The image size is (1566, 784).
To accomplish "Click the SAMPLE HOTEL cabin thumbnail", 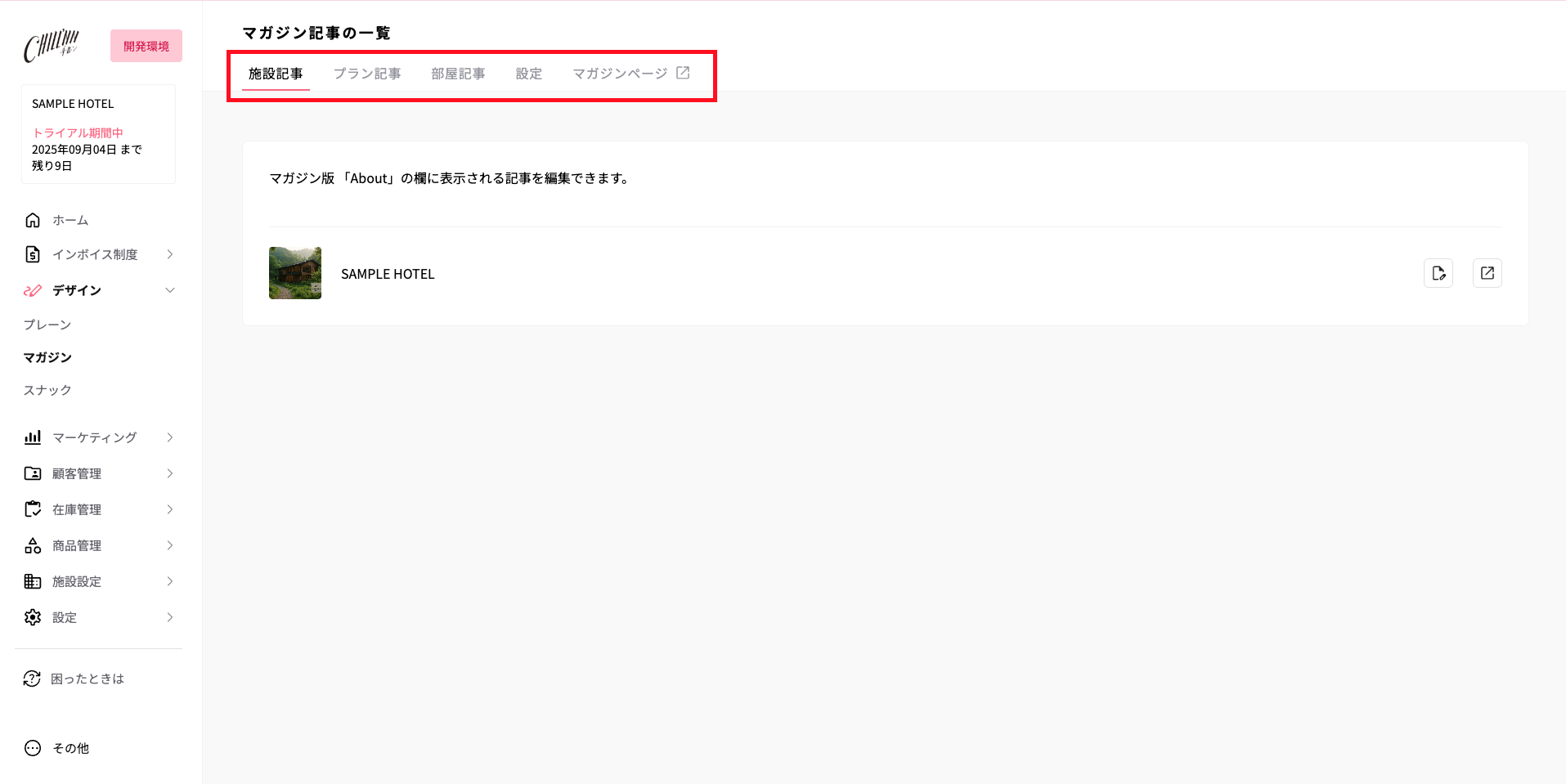I will pos(294,272).
